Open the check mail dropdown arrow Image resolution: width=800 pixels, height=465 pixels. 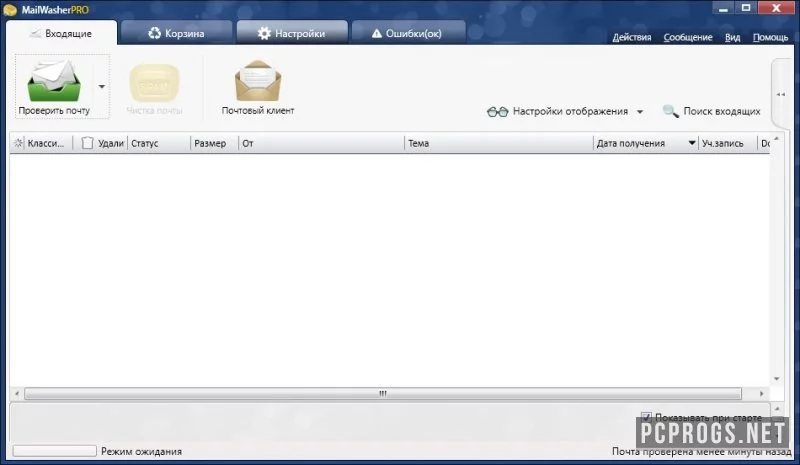[102, 86]
